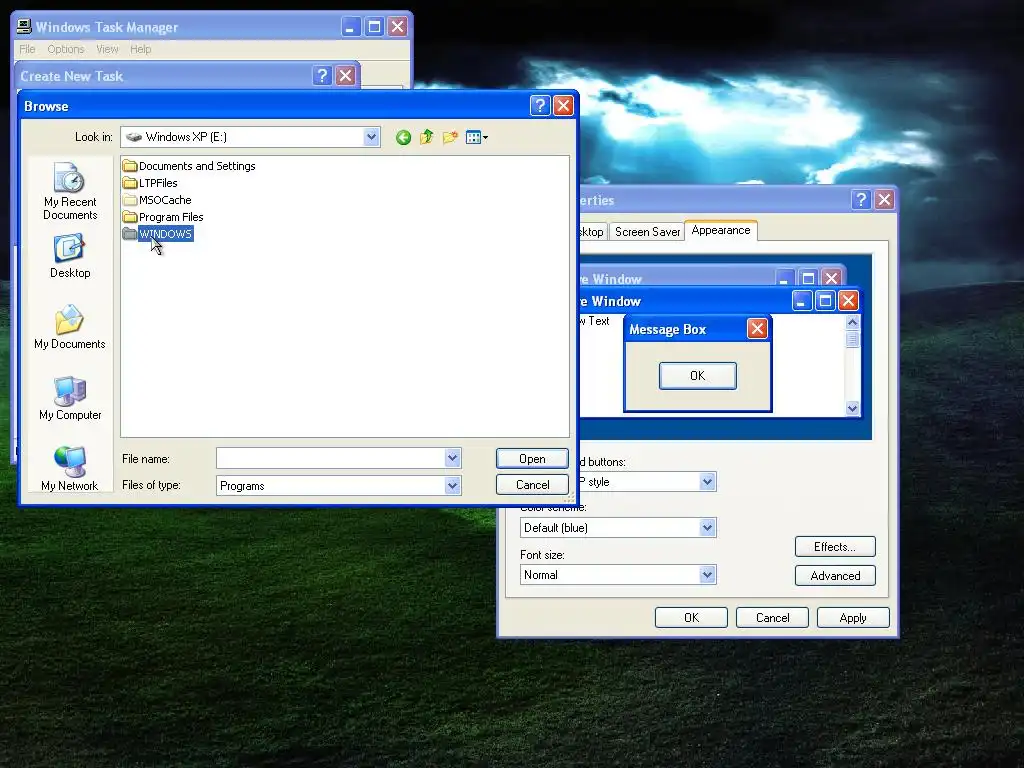Close the Browse dialog
This screenshot has height=768, width=1024.
pyautogui.click(x=563, y=106)
